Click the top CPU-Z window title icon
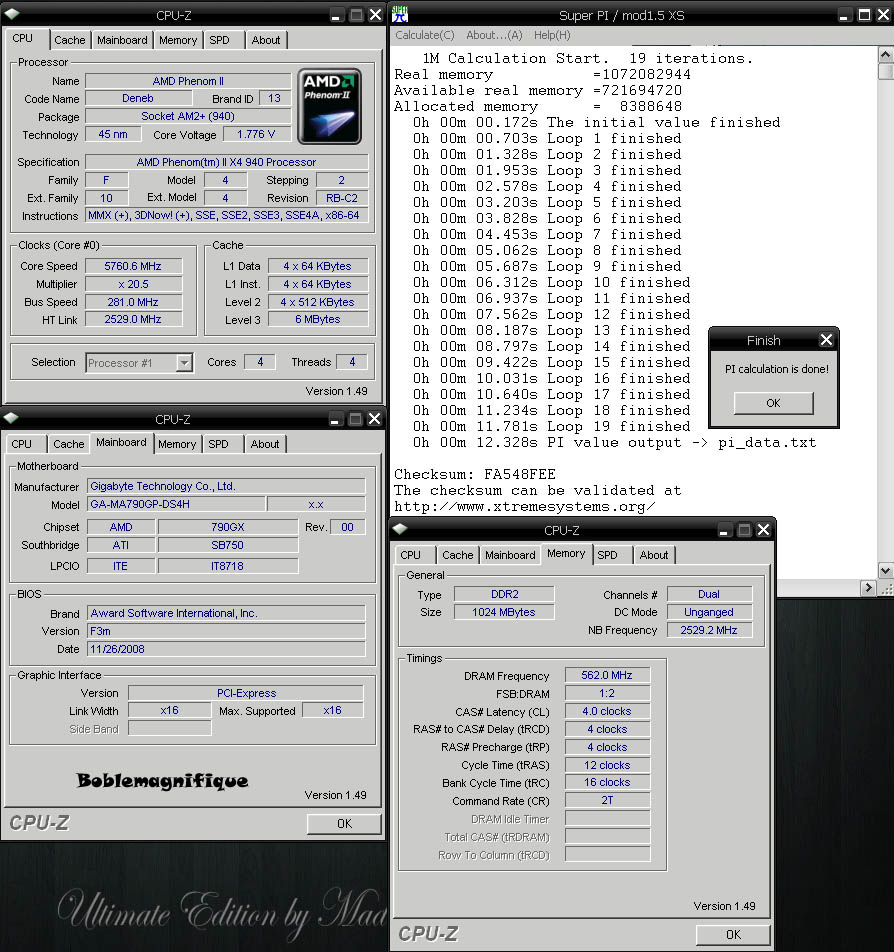 [x=12, y=13]
